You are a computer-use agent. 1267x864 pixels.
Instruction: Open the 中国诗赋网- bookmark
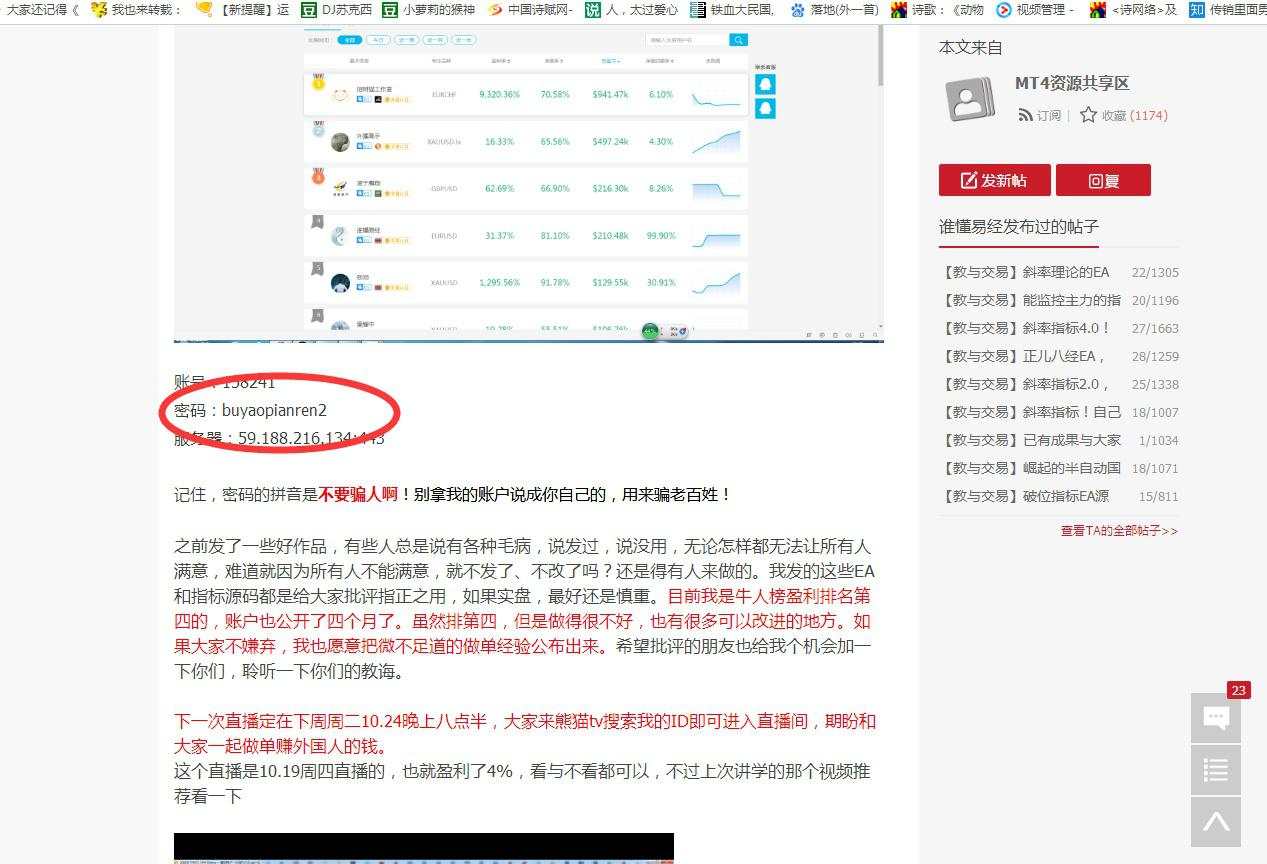coord(530,10)
